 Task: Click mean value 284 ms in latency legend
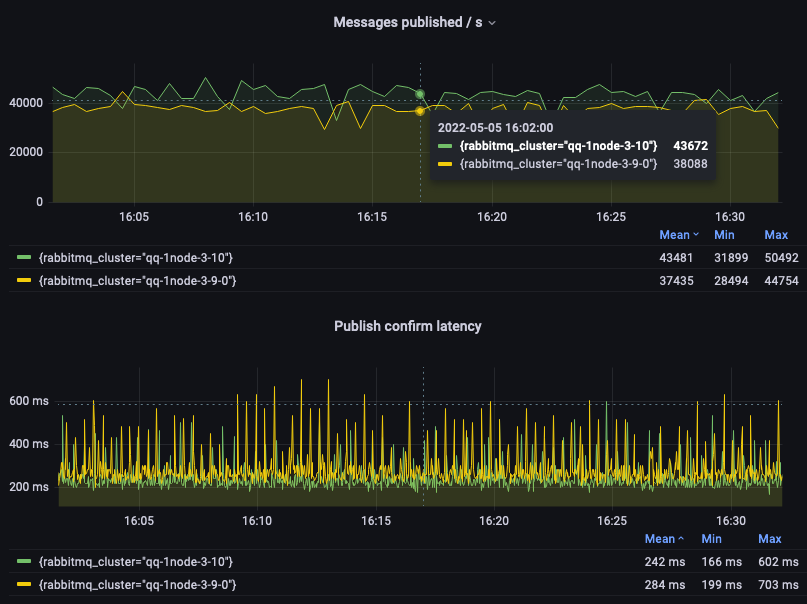[664, 585]
